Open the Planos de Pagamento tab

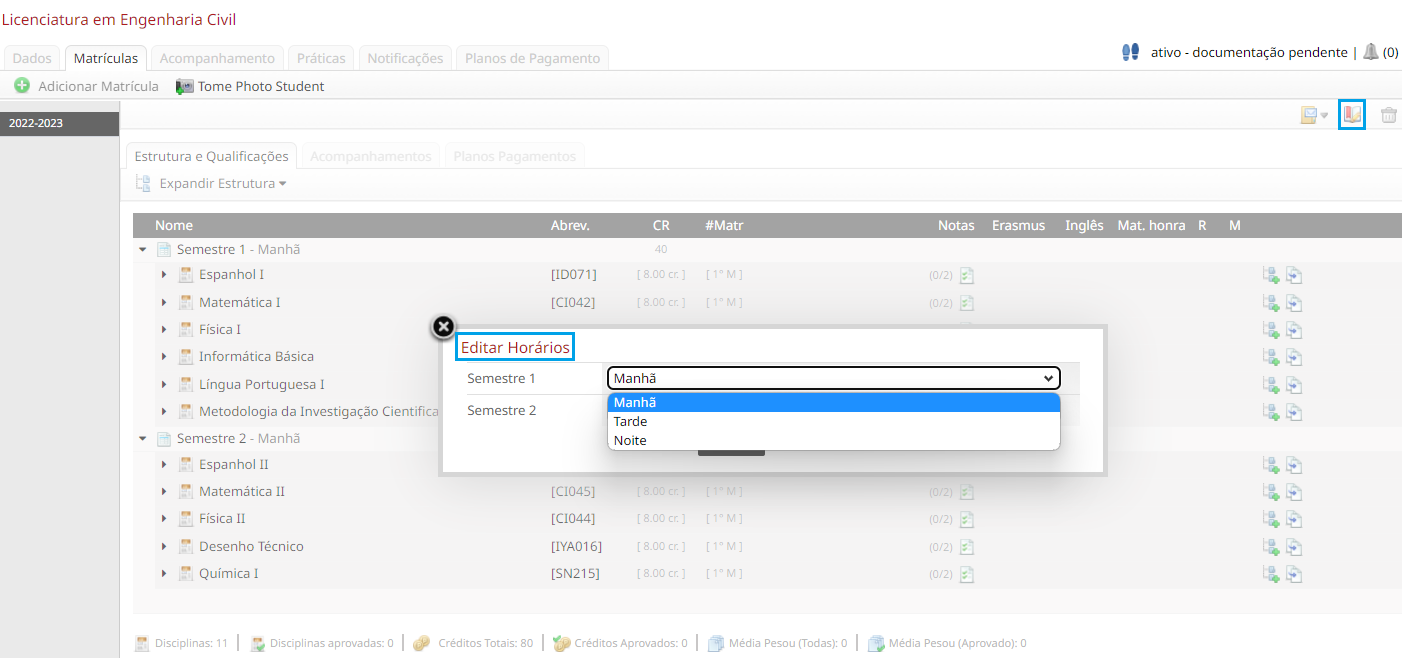tap(531, 58)
